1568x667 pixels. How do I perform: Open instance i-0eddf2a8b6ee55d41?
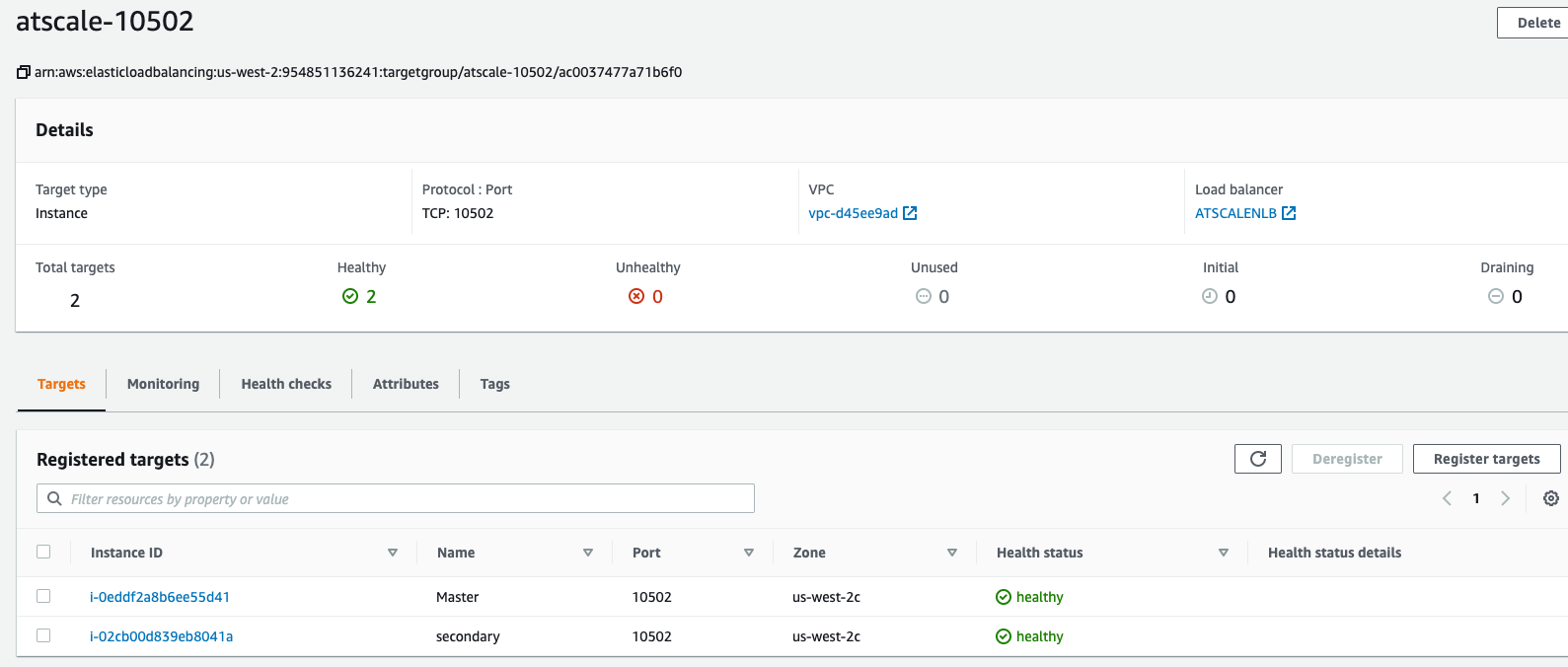(160, 597)
